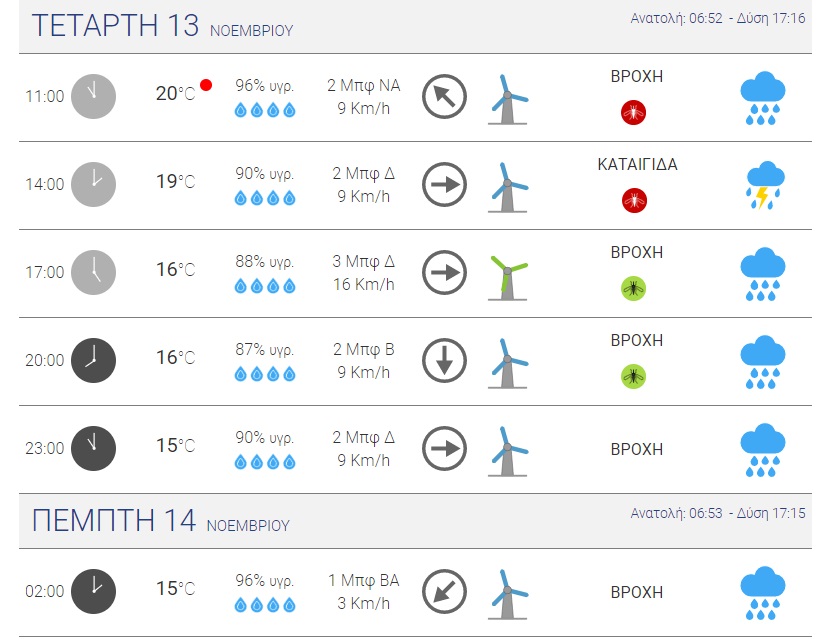Click the ΚΑΤΑΙΓΙΔΑ weather label
Image resolution: width=829 pixels, height=639 pixels.
point(637,165)
